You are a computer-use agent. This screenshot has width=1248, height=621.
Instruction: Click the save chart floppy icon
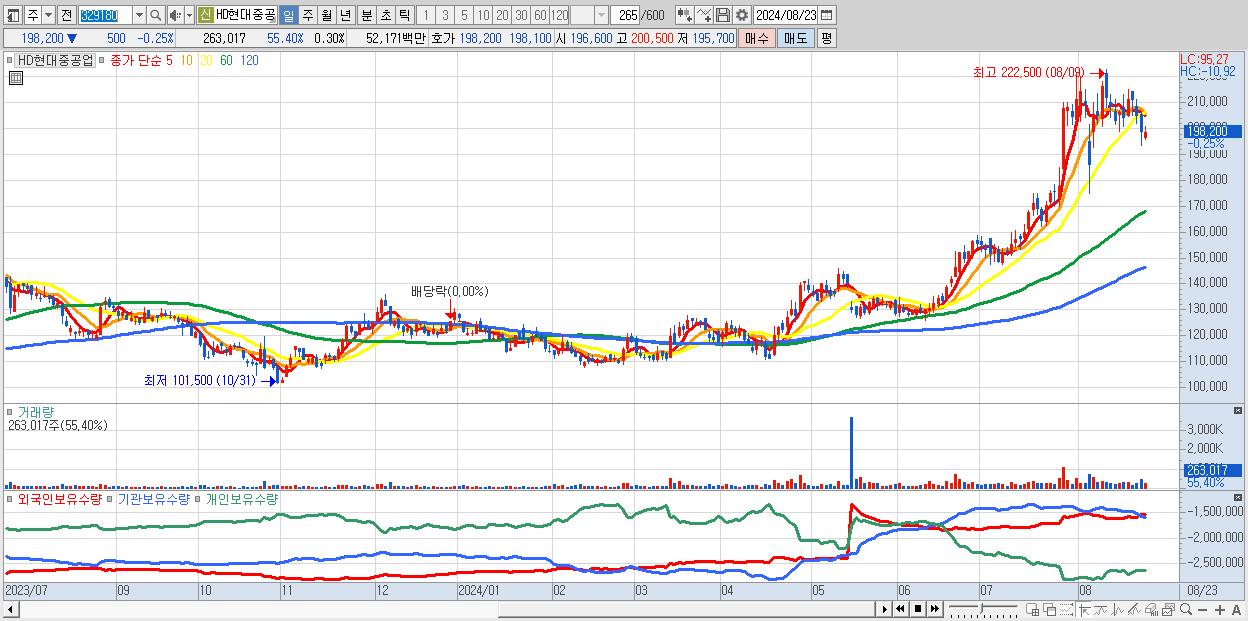pos(723,15)
